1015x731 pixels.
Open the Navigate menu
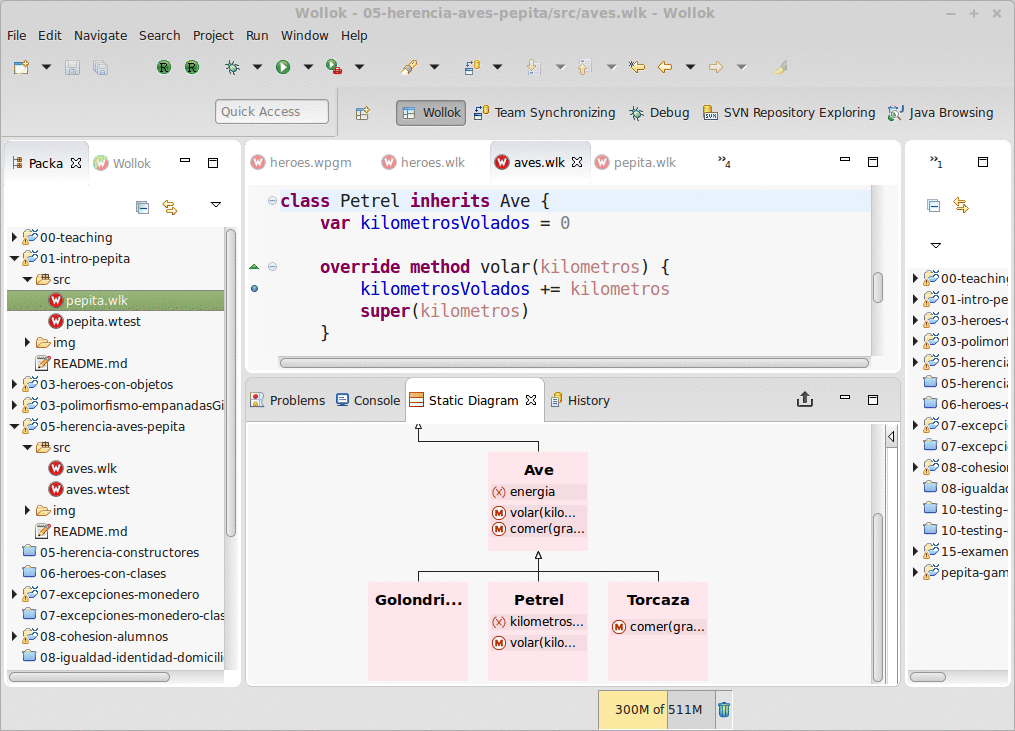(100, 35)
